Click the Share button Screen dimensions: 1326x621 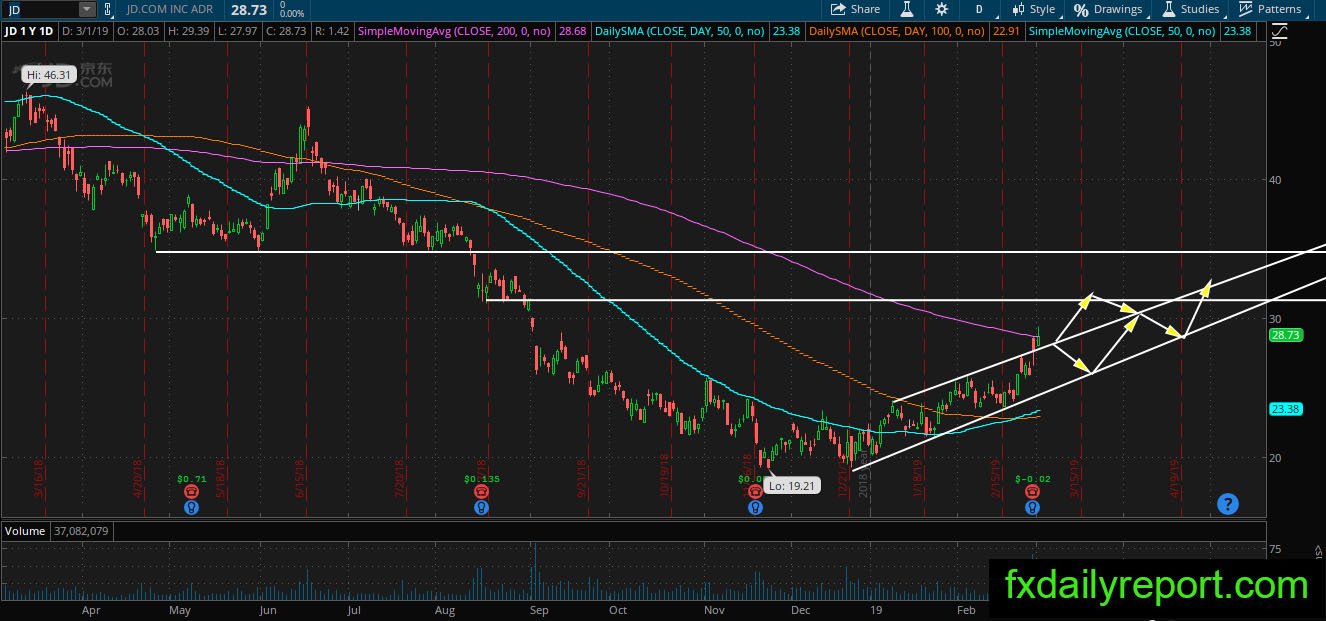coord(855,9)
